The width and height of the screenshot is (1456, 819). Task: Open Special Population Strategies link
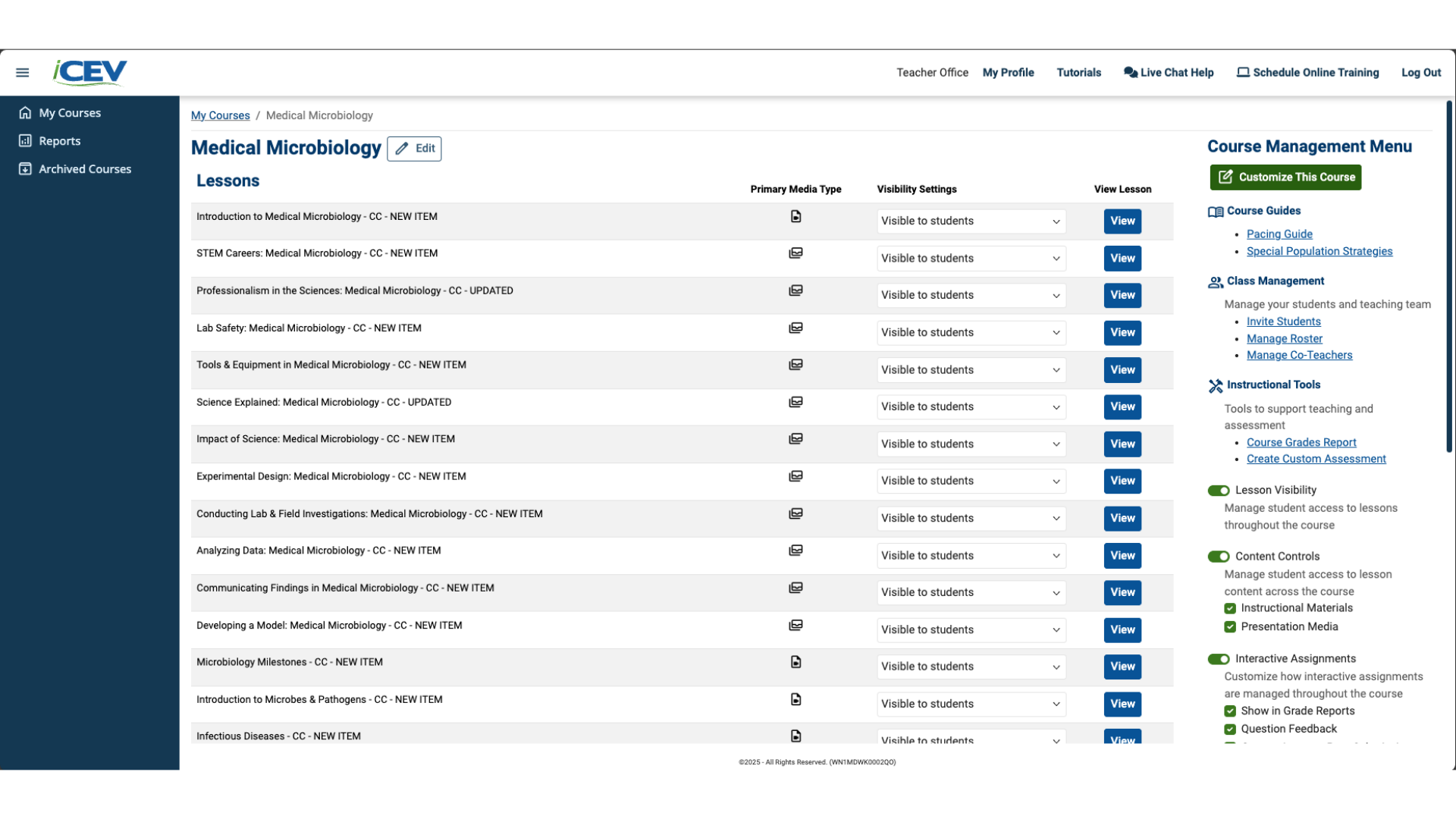pyautogui.click(x=1319, y=252)
